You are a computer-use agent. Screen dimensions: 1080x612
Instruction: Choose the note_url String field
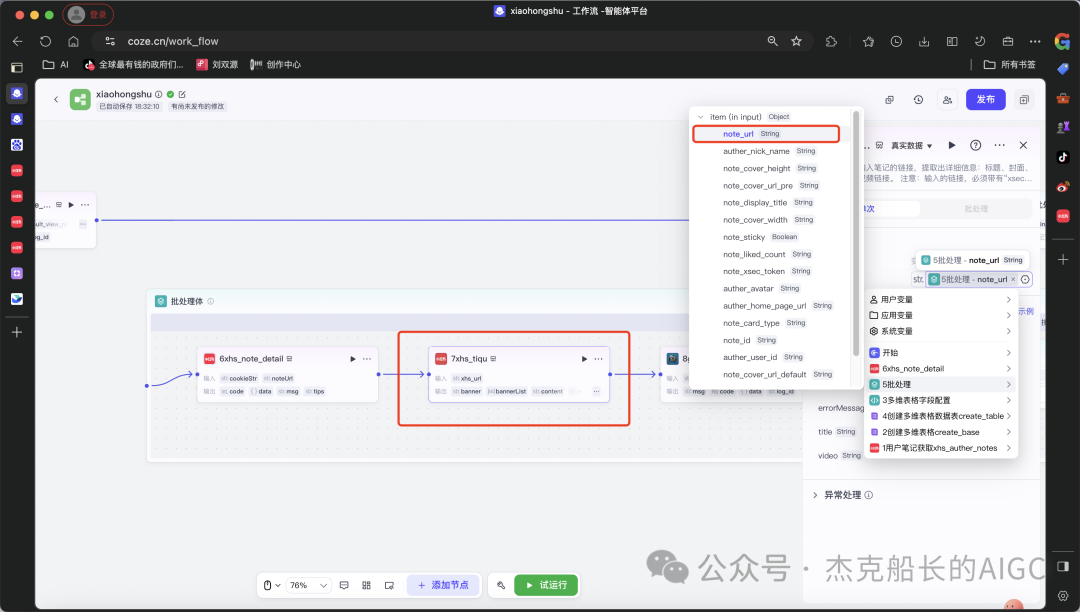tap(766, 134)
